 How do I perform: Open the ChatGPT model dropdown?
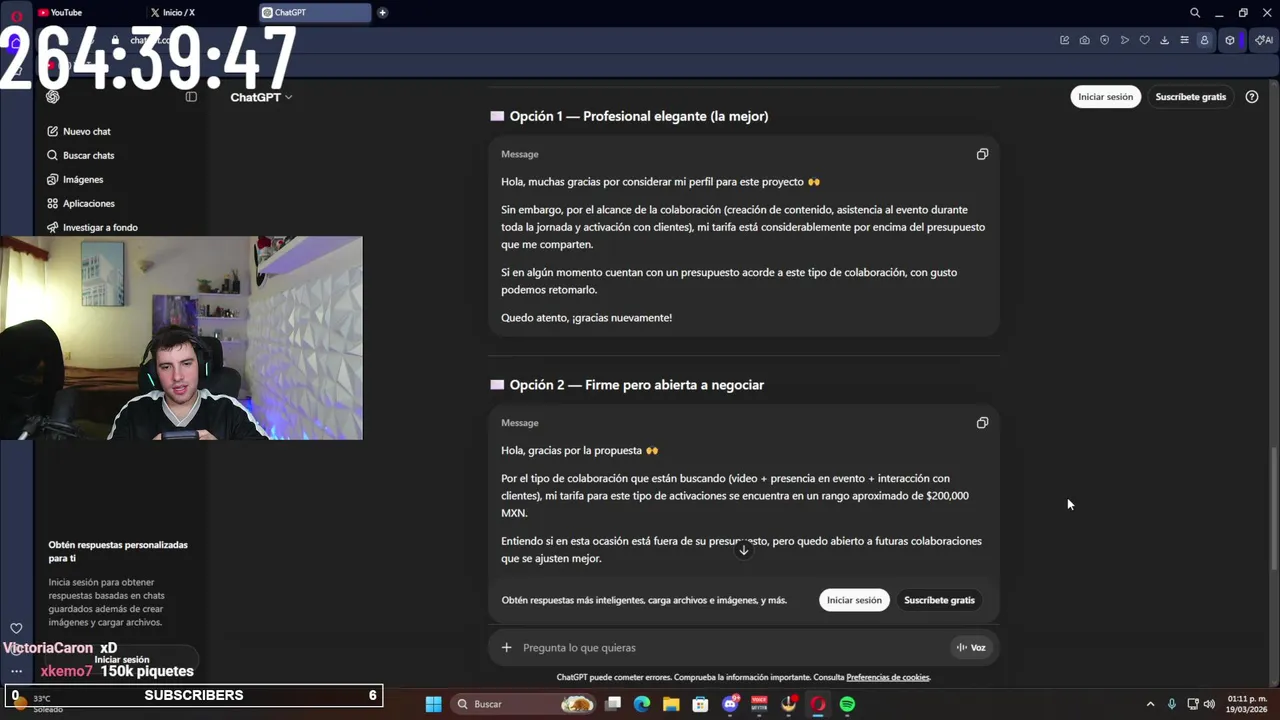(x=261, y=97)
